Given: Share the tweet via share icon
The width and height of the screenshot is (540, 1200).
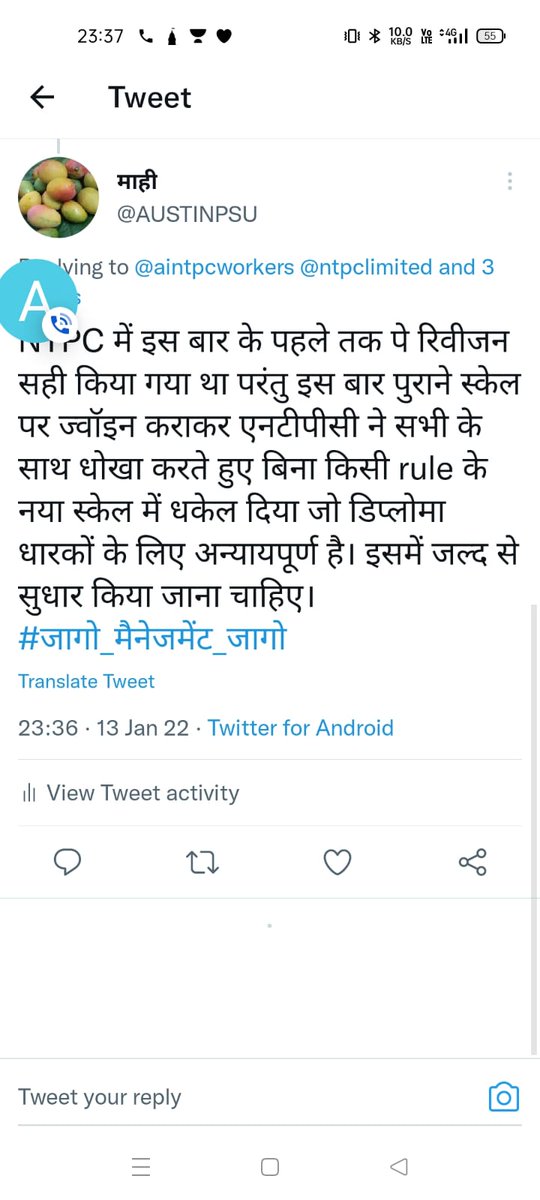Looking at the screenshot, I should [472, 862].
